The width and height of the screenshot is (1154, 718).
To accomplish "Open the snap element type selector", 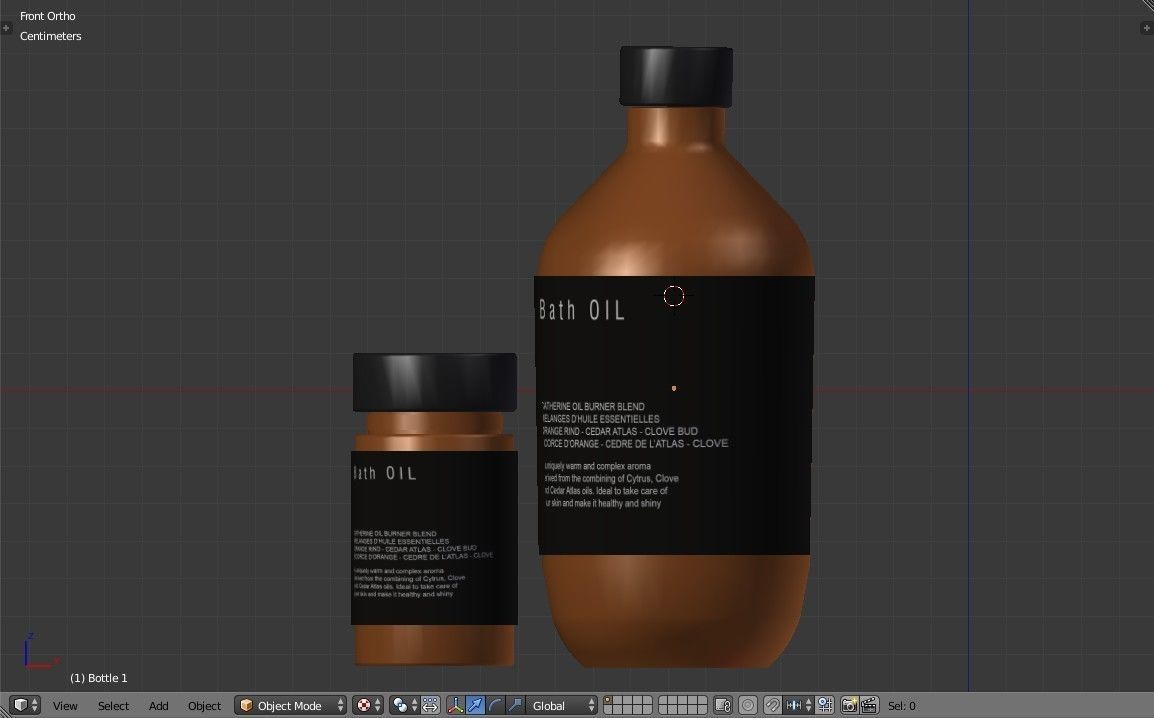I will 799,705.
